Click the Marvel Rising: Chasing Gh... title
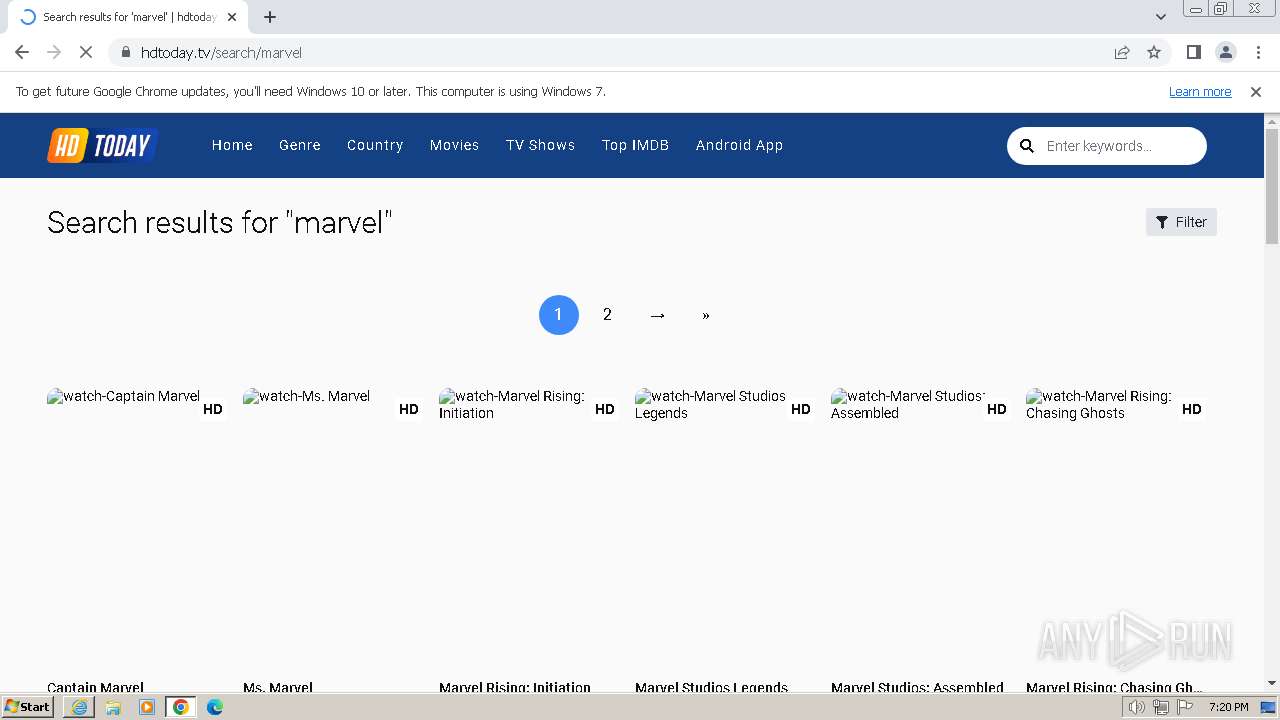 [x=1114, y=687]
